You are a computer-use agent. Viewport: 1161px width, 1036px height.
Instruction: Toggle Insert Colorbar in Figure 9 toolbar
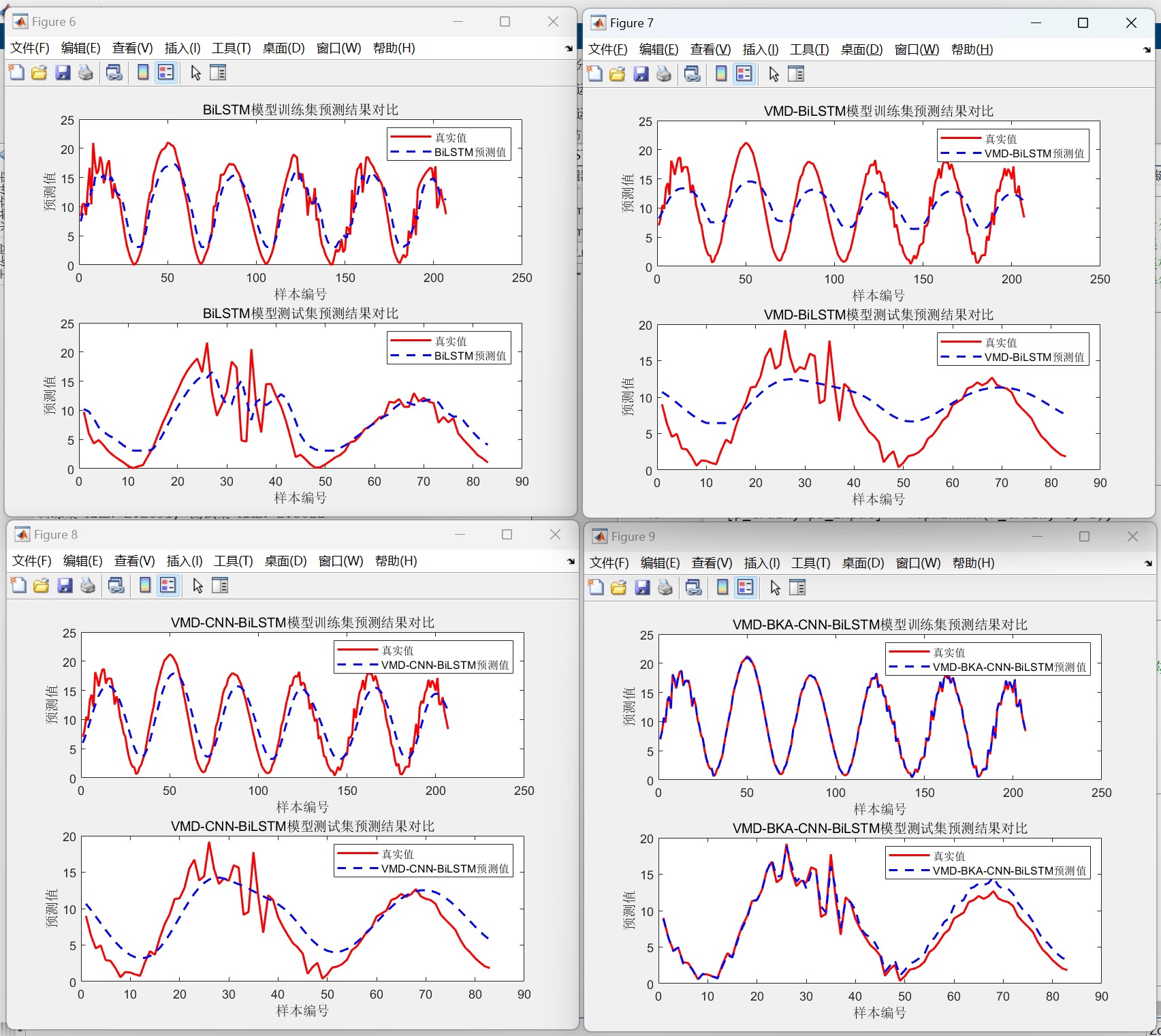point(722,587)
